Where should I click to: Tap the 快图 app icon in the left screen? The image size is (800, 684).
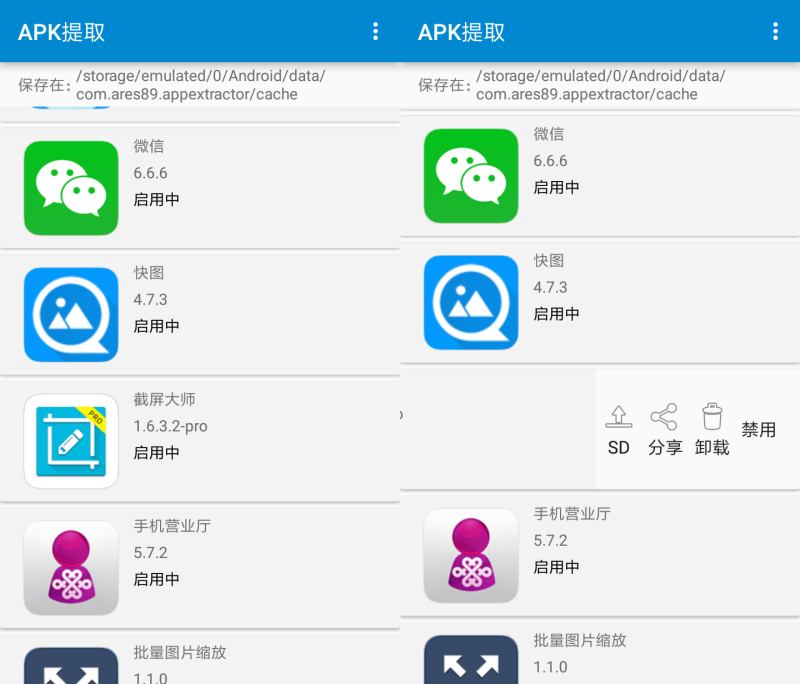(x=71, y=315)
